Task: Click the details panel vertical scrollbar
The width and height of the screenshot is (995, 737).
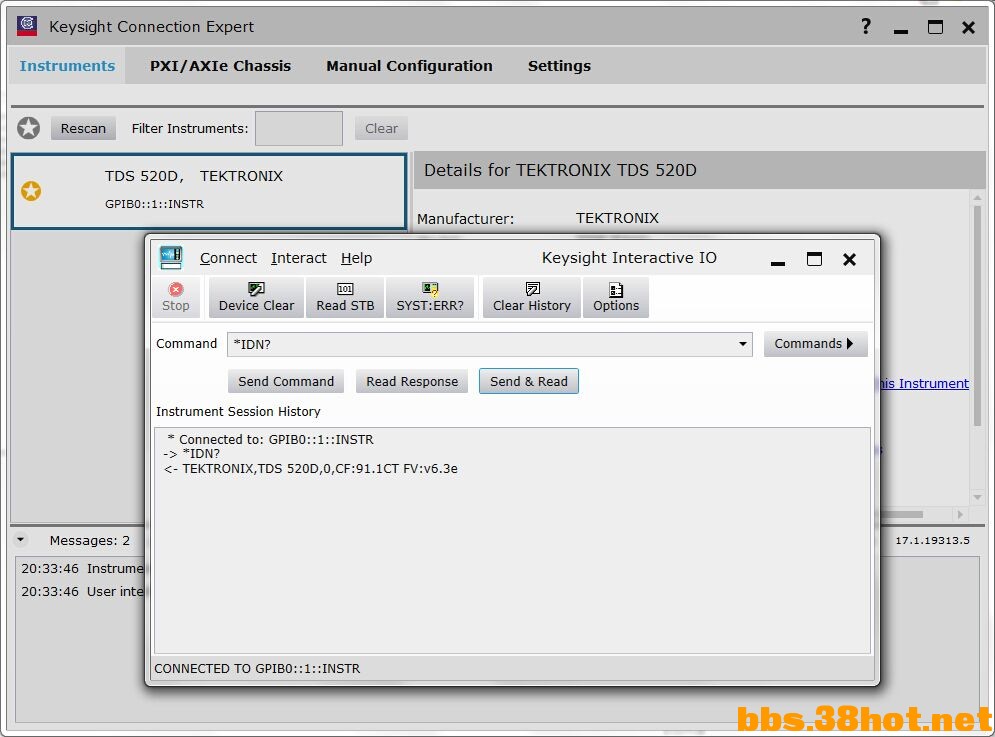Action: click(x=977, y=316)
